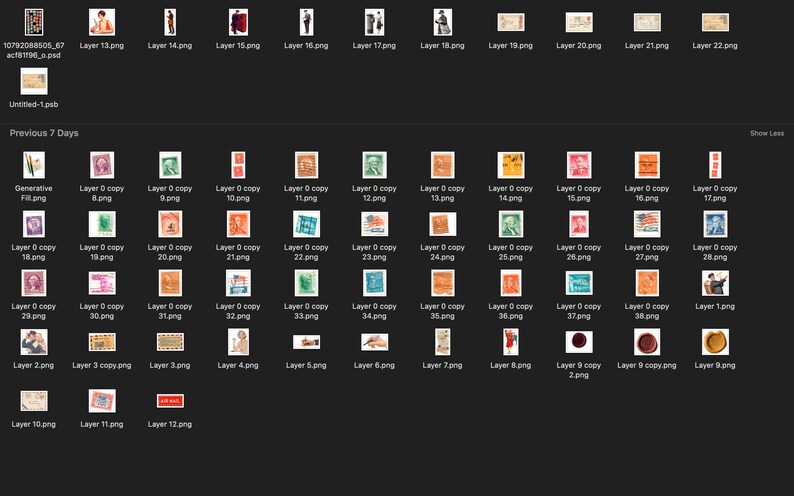Image resolution: width=794 pixels, height=496 pixels.
Task: Click file name Layer 0 copy 20.png
Action: 170,252
